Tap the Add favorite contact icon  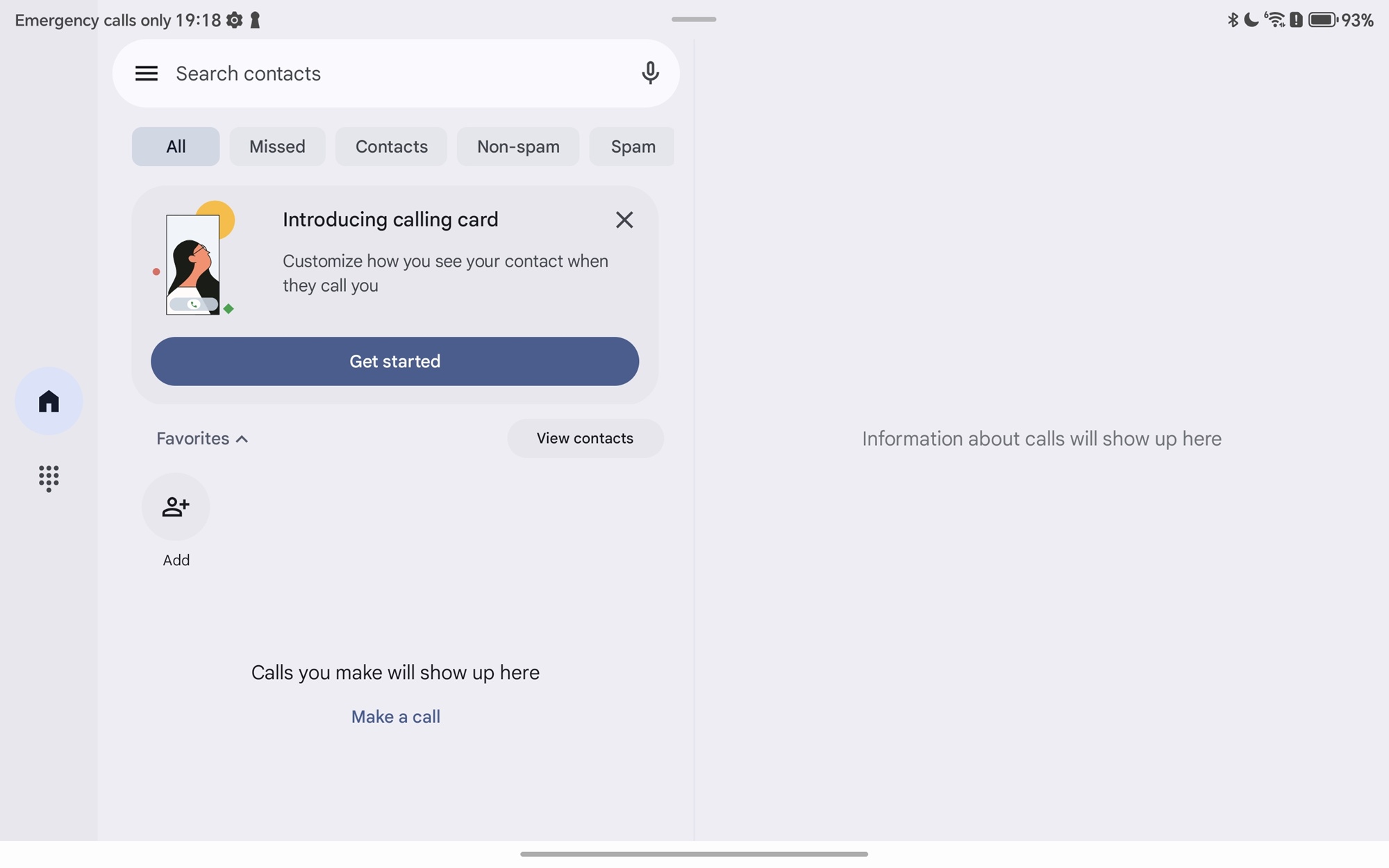click(x=176, y=507)
